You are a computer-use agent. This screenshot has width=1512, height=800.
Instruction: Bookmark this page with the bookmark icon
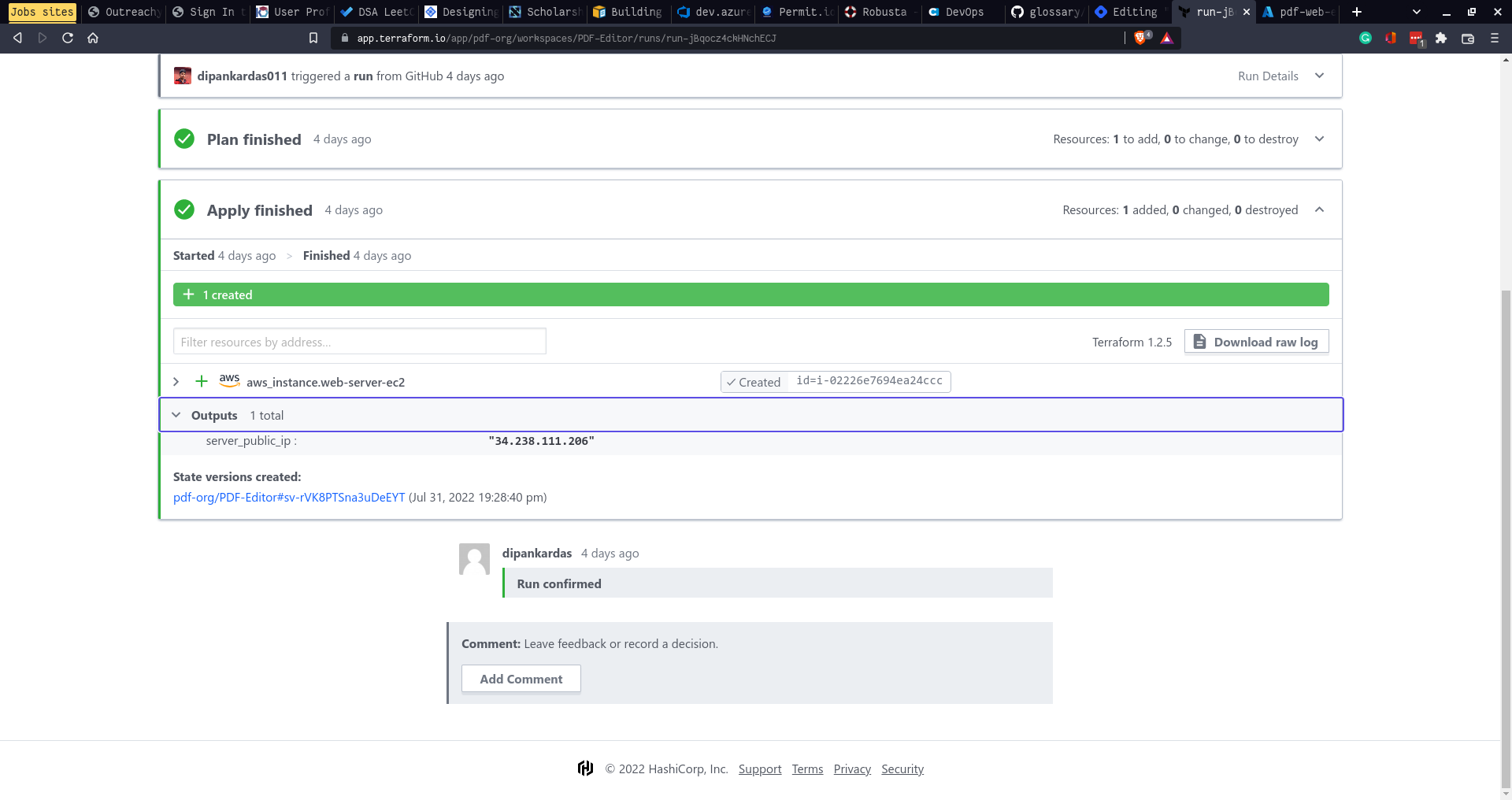coord(313,38)
